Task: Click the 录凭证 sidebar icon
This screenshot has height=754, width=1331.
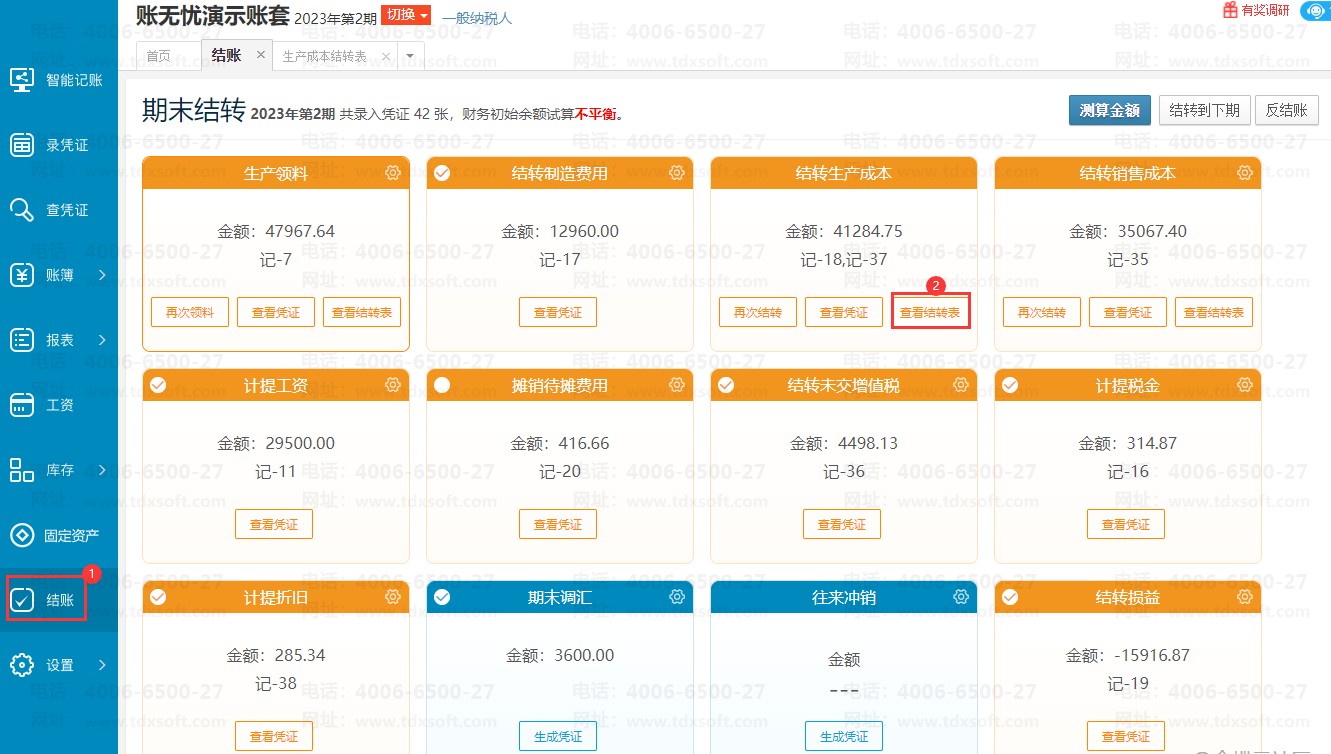Action: click(x=22, y=145)
